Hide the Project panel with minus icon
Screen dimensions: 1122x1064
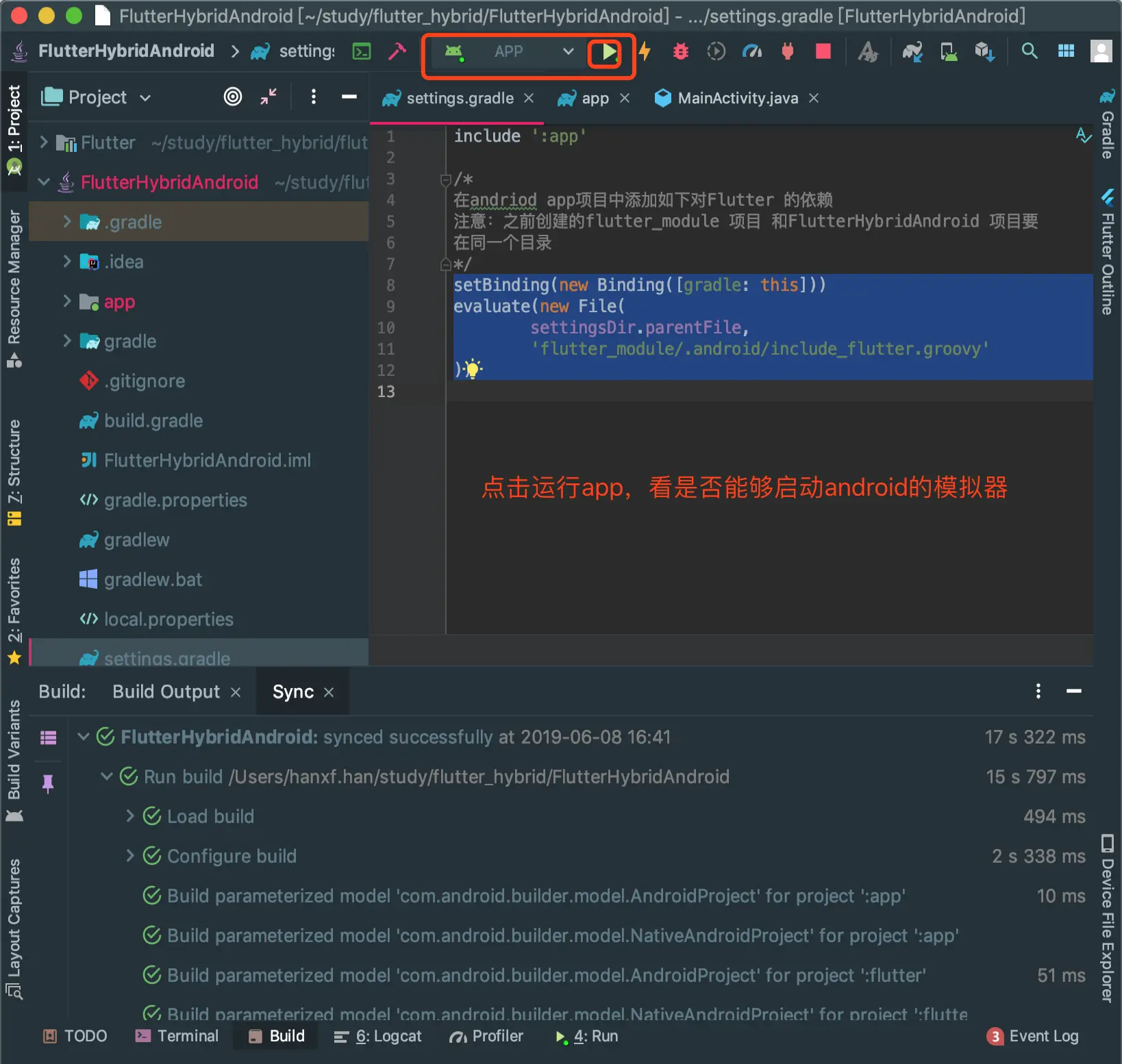click(349, 97)
